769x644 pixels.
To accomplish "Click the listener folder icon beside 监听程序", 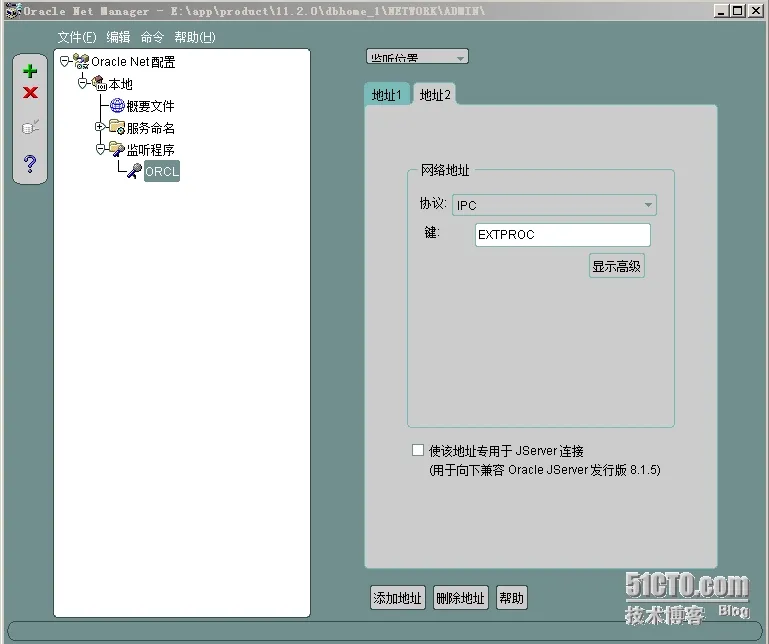I will (117, 149).
